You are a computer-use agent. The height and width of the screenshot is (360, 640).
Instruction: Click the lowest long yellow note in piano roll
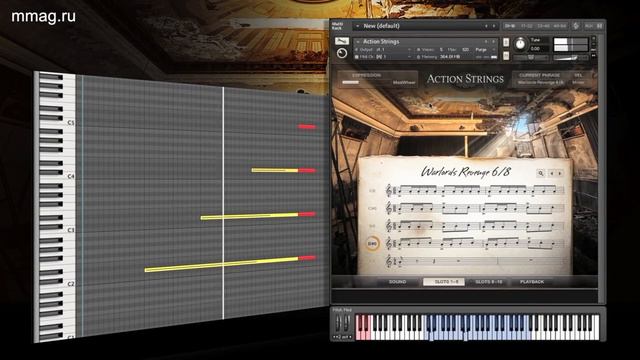coord(222,264)
